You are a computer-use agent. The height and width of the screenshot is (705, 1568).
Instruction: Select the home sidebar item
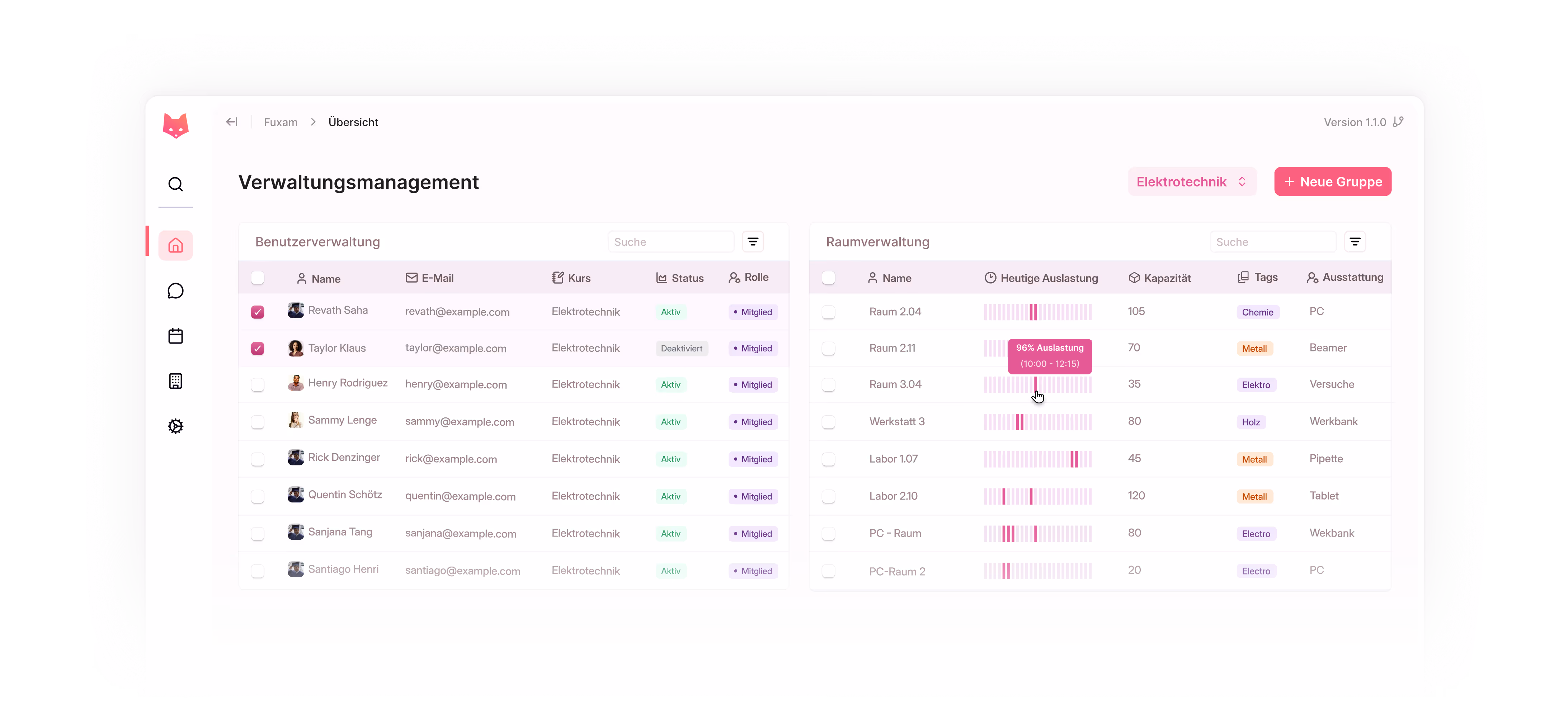[175, 246]
